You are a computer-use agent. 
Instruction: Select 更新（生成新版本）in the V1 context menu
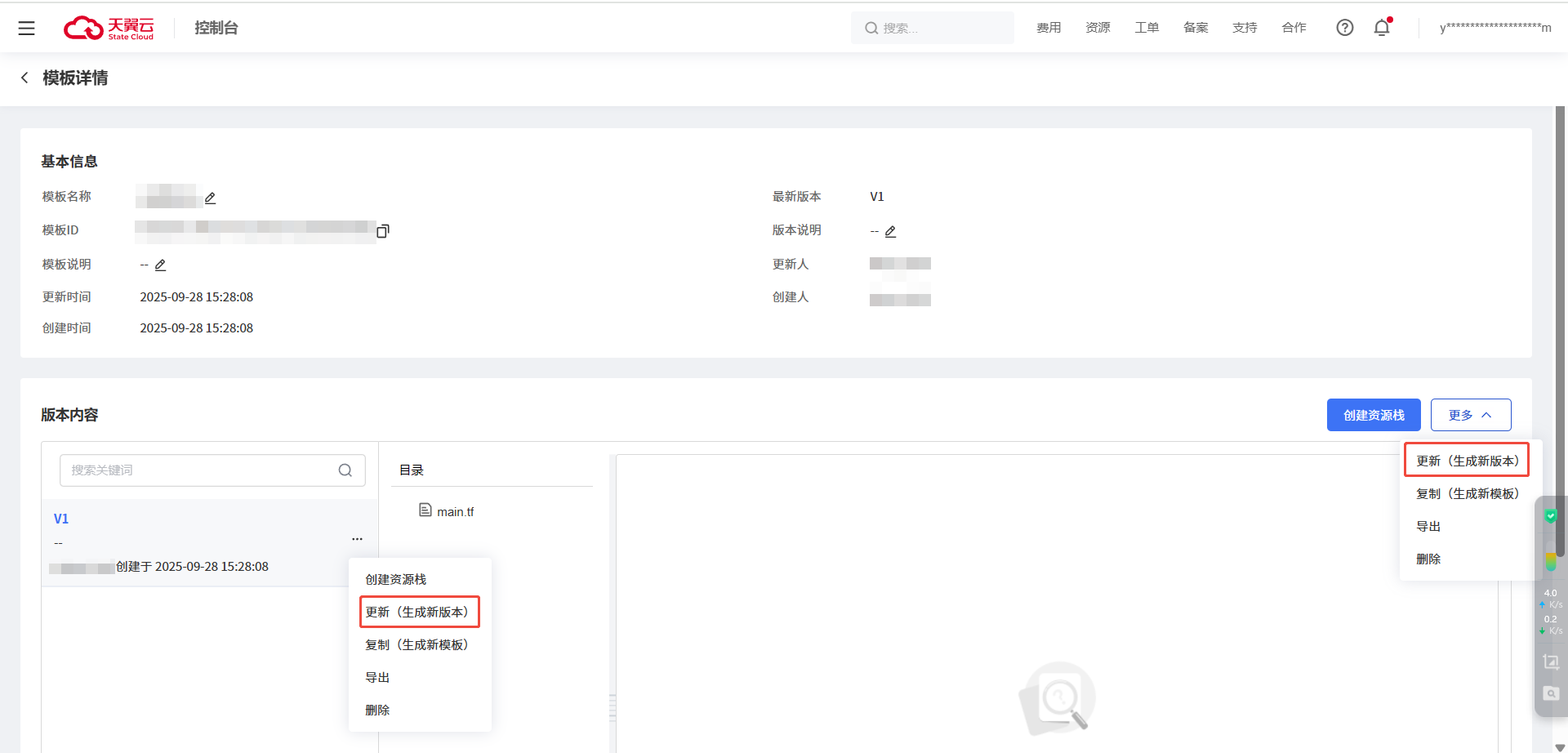click(420, 612)
